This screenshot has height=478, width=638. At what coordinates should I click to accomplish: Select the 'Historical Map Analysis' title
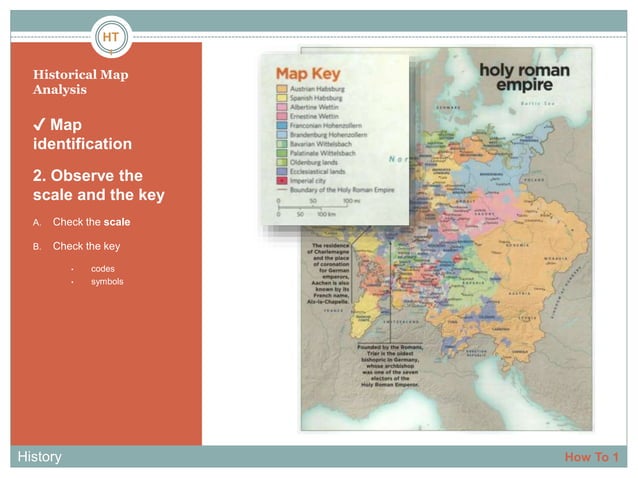[81, 82]
